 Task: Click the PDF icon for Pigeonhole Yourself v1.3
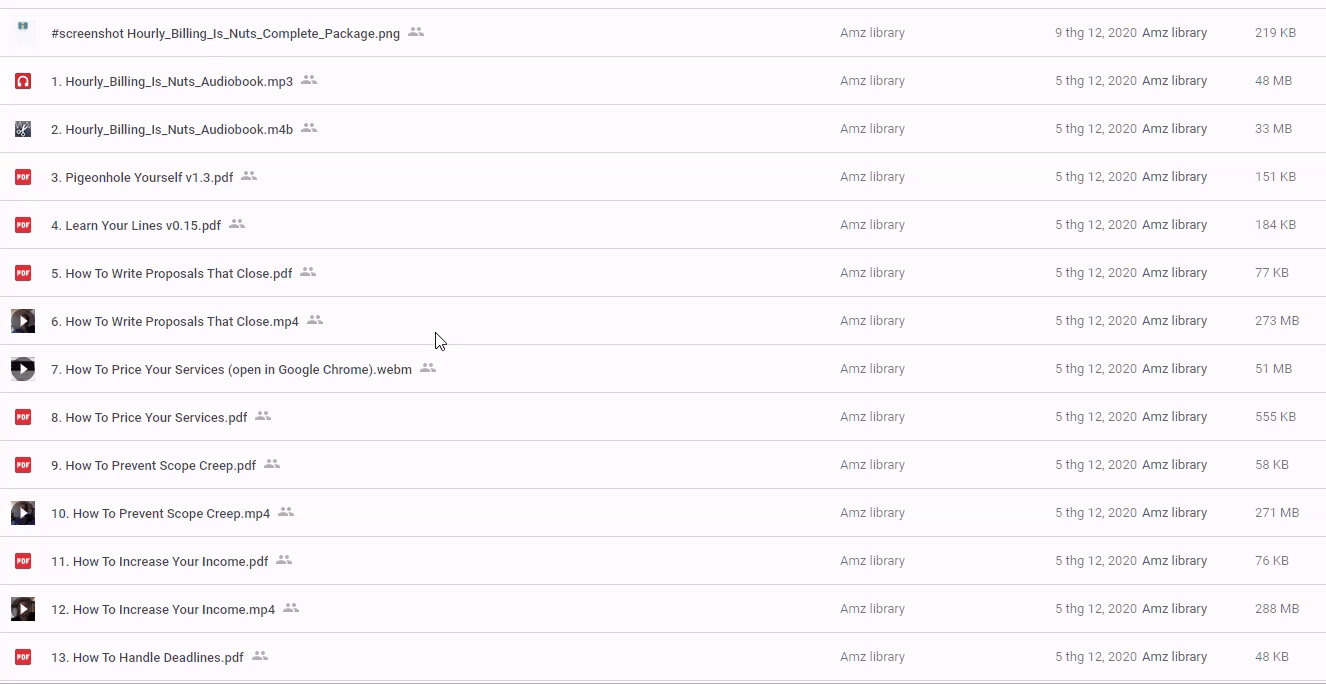23,177
